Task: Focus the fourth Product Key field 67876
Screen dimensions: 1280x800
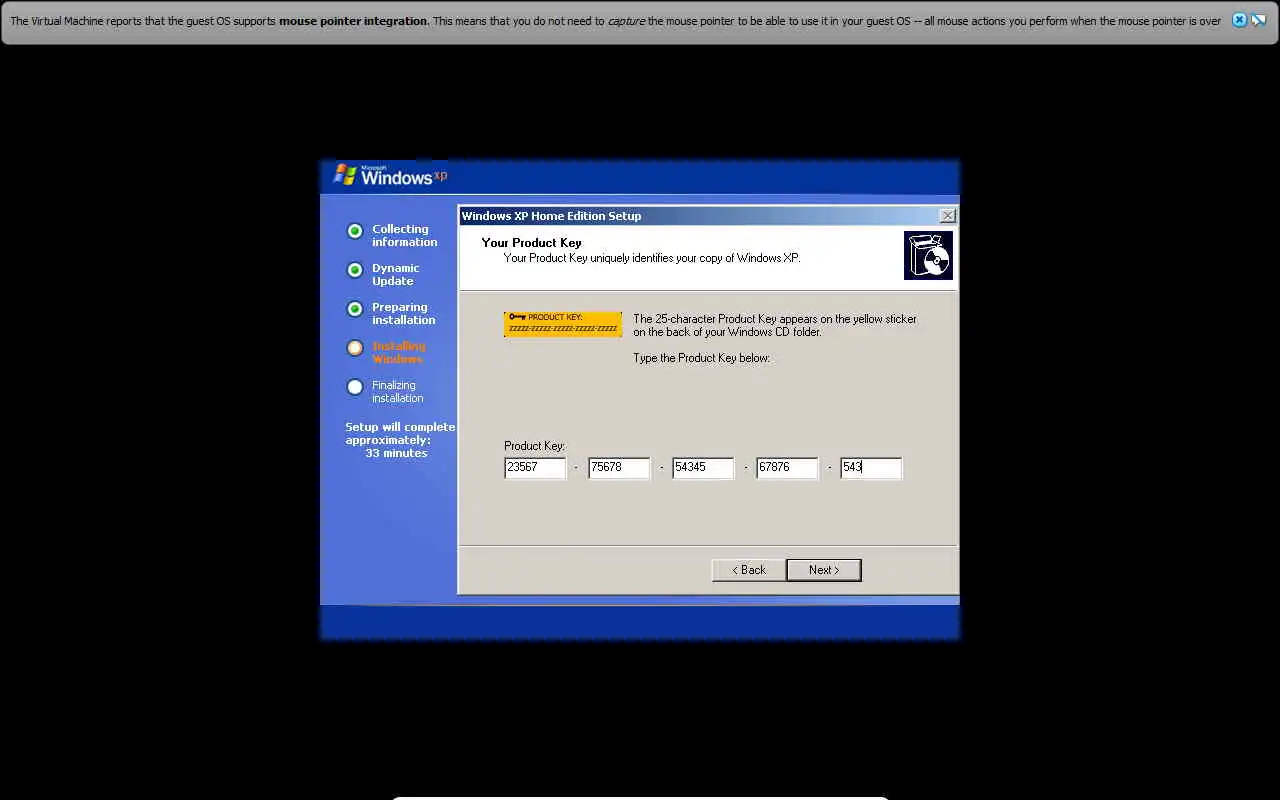Action: 787,467
